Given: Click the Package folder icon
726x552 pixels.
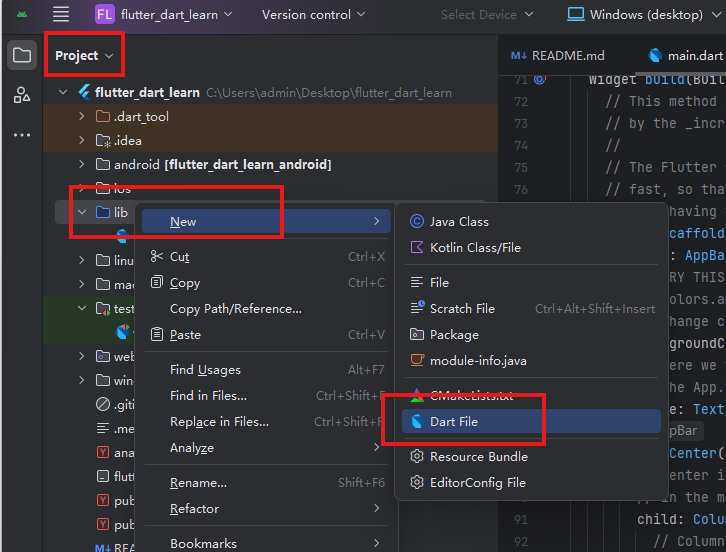Looking at the screenshot, I should [x=417, y=334].
